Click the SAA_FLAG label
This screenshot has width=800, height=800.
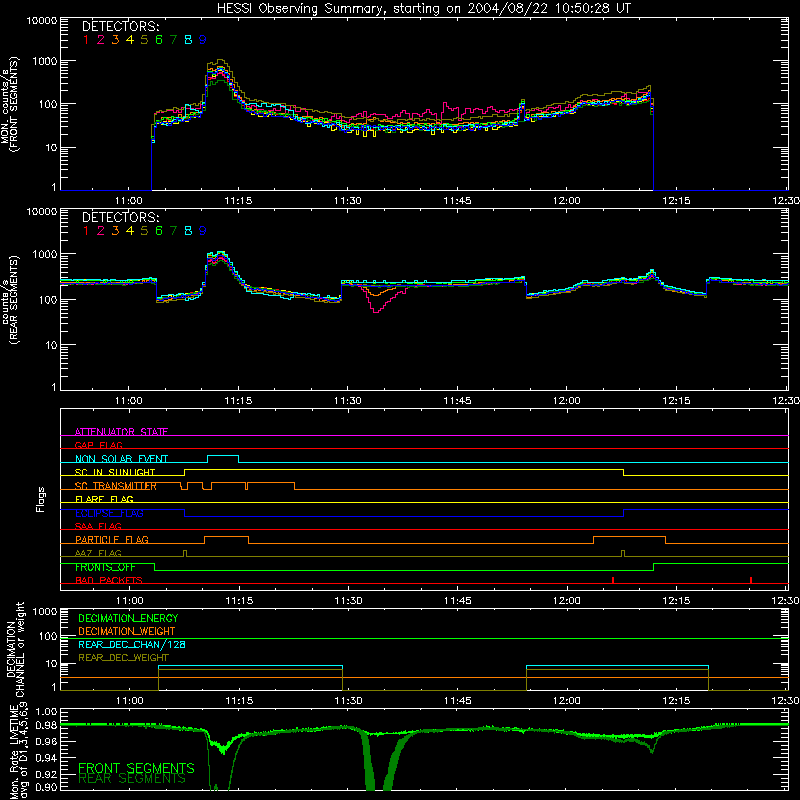point(98,526)
